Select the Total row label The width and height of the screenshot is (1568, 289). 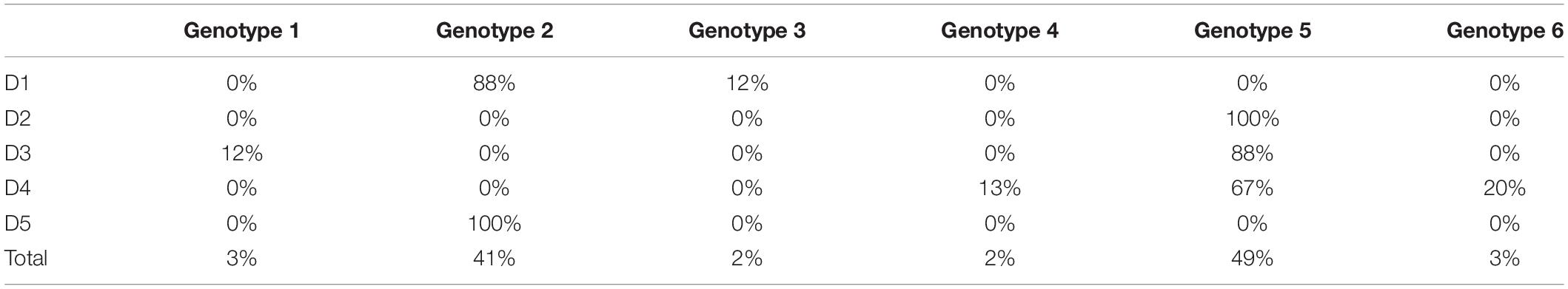26,258
